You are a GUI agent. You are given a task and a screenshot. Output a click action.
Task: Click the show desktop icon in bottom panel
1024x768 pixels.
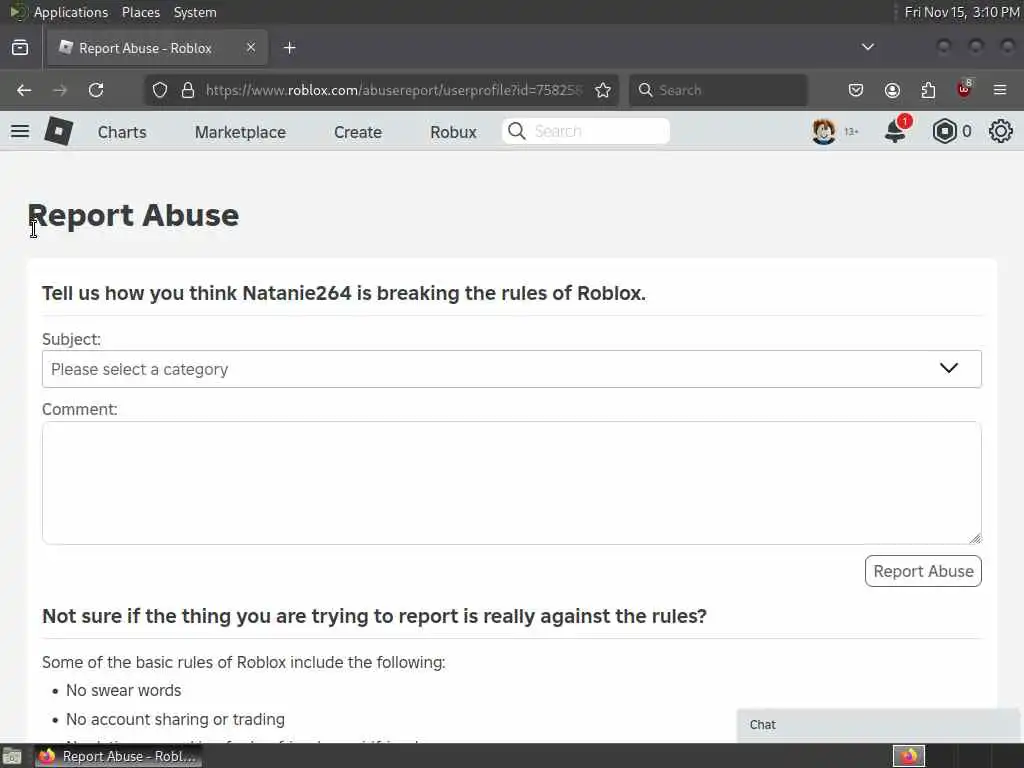click(12, 757)
